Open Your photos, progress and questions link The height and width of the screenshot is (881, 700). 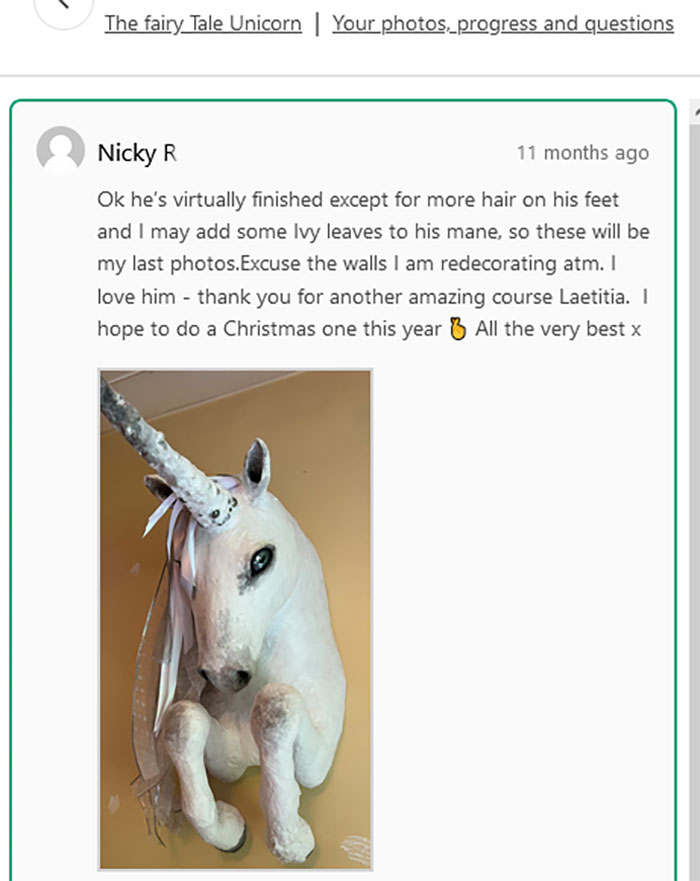503,24
